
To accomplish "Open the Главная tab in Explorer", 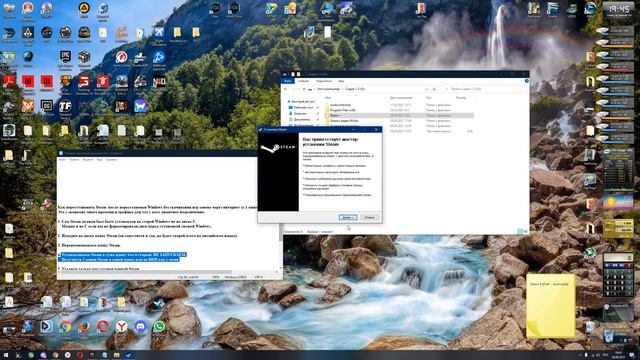I will 303,81.
